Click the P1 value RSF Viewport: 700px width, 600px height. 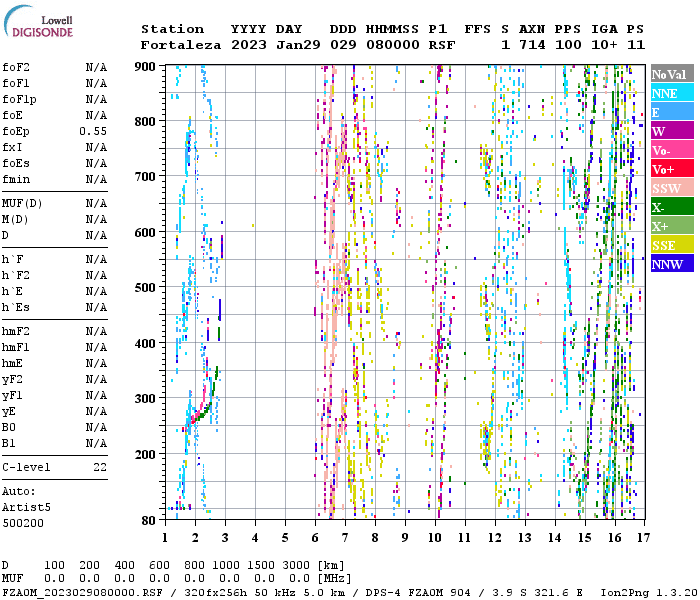(442, 45)
